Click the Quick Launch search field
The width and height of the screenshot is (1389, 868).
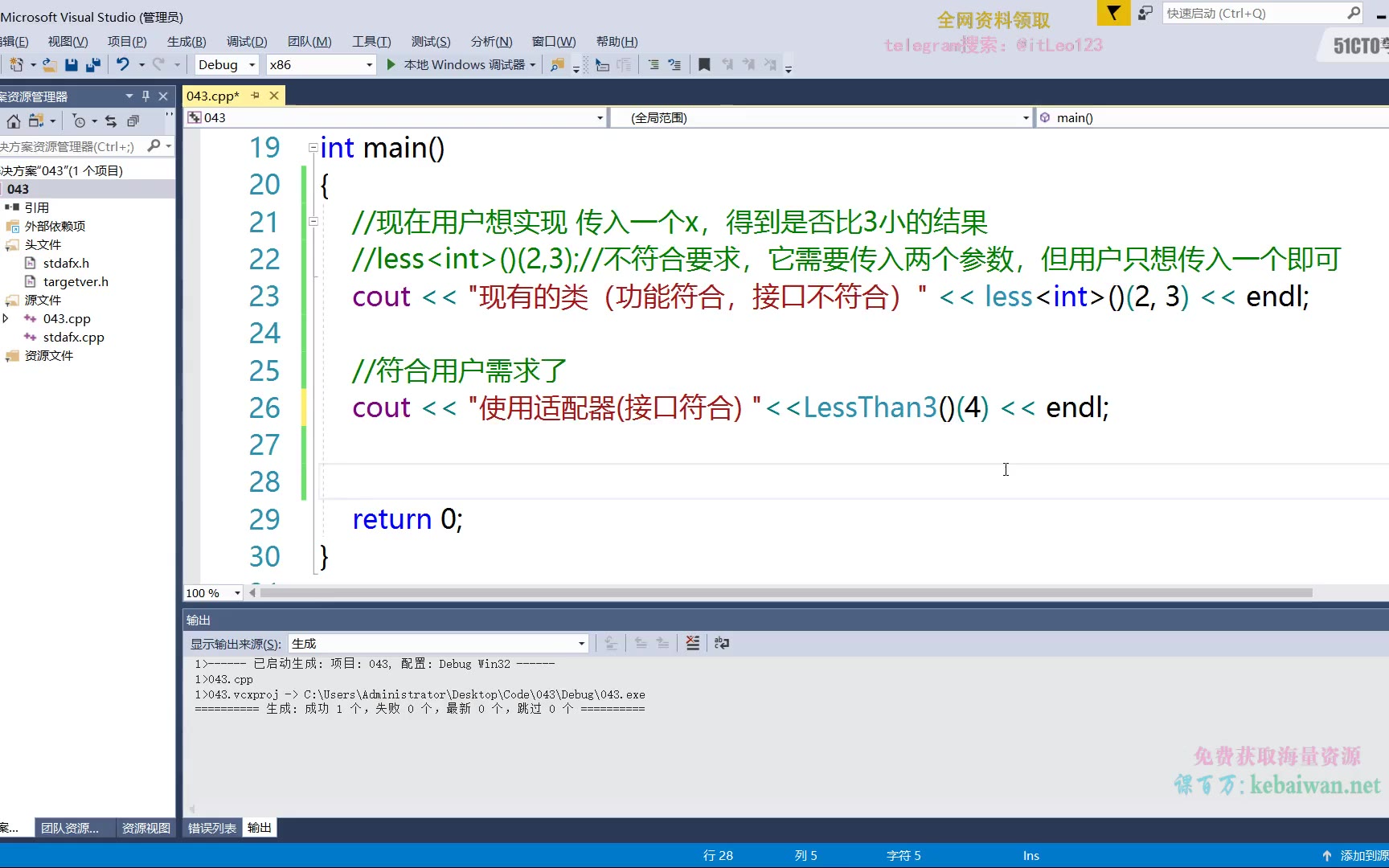coord(1253,14)
